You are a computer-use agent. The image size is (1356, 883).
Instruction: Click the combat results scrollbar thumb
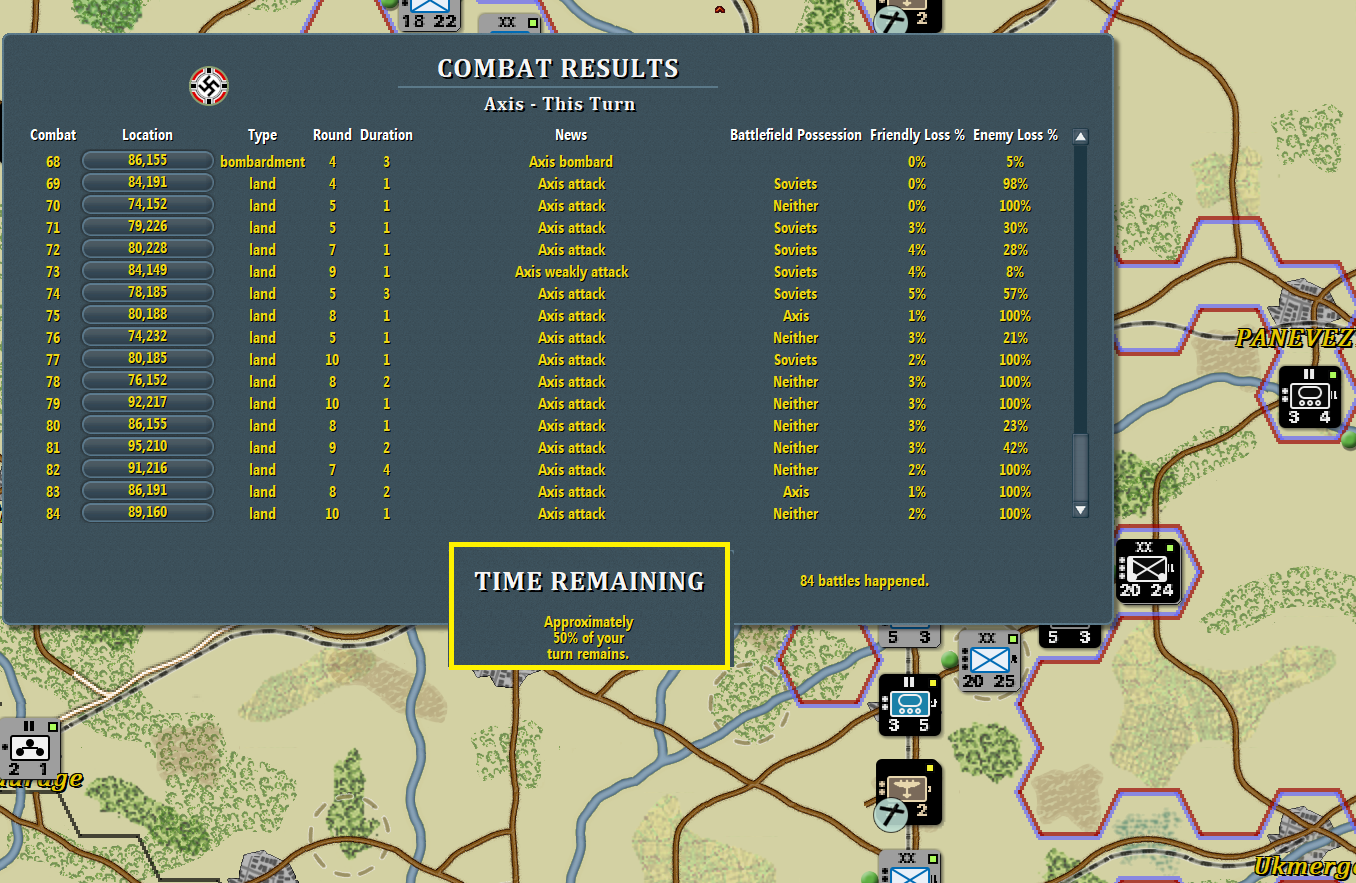click(x=1080, y=467)
